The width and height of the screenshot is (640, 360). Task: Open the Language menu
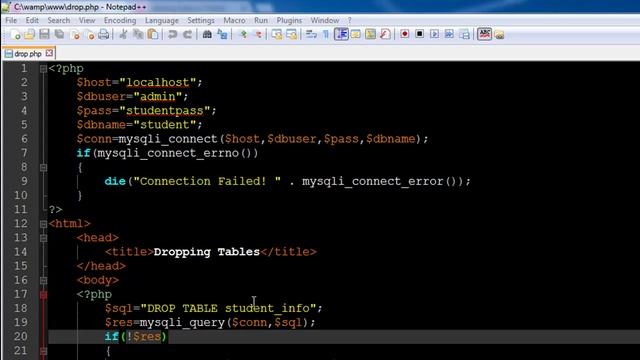pos(162,20)
